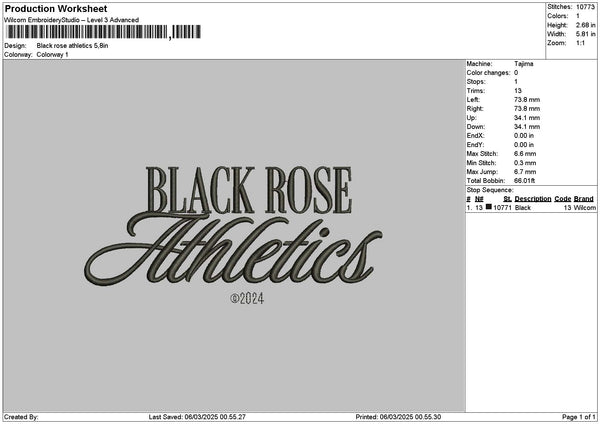Click the 'Description' column header

tap(533, 199)
